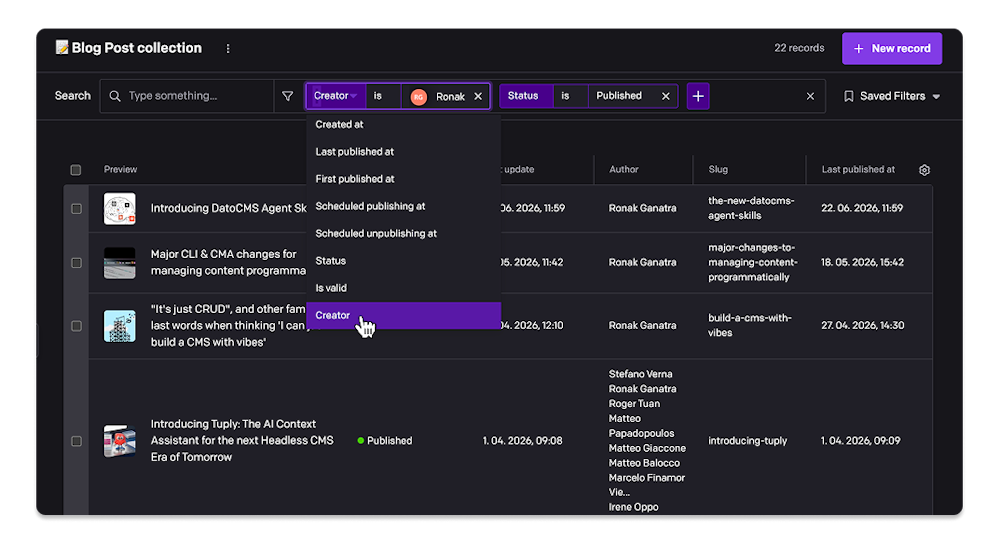
Task: Click date '18. 05. 2026, 15:42'
Action: click(x=862, y=262)
